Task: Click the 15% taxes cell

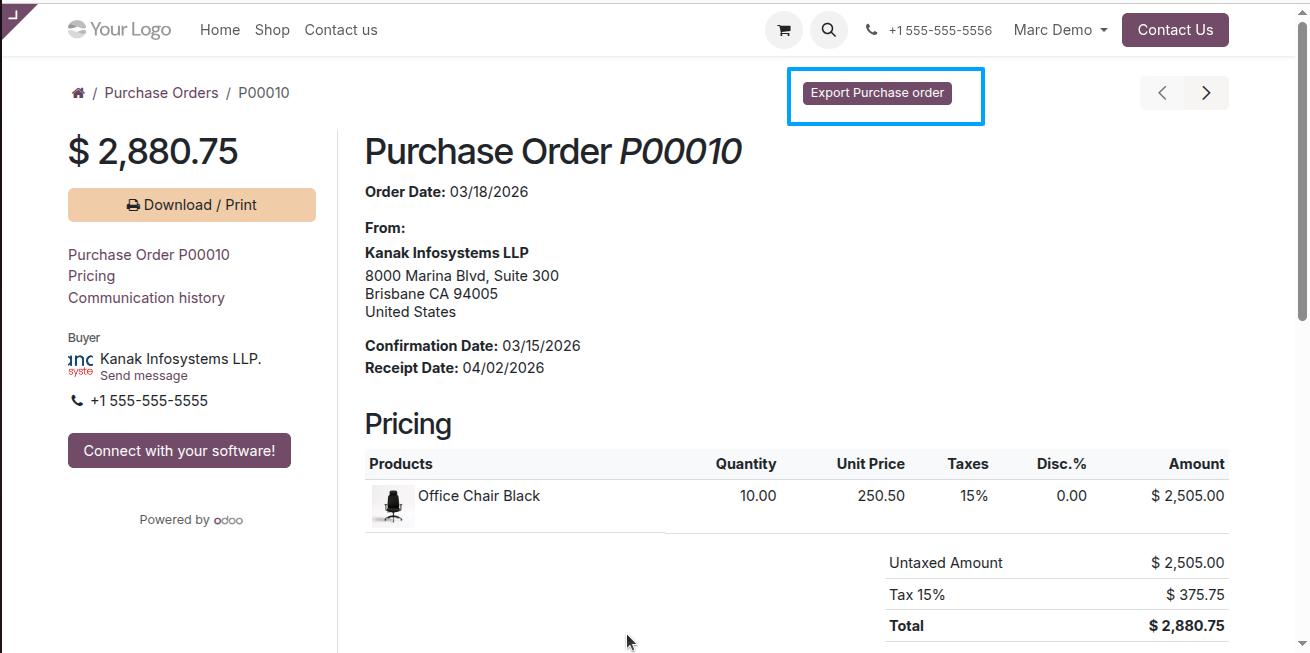Action: [974, 496]
